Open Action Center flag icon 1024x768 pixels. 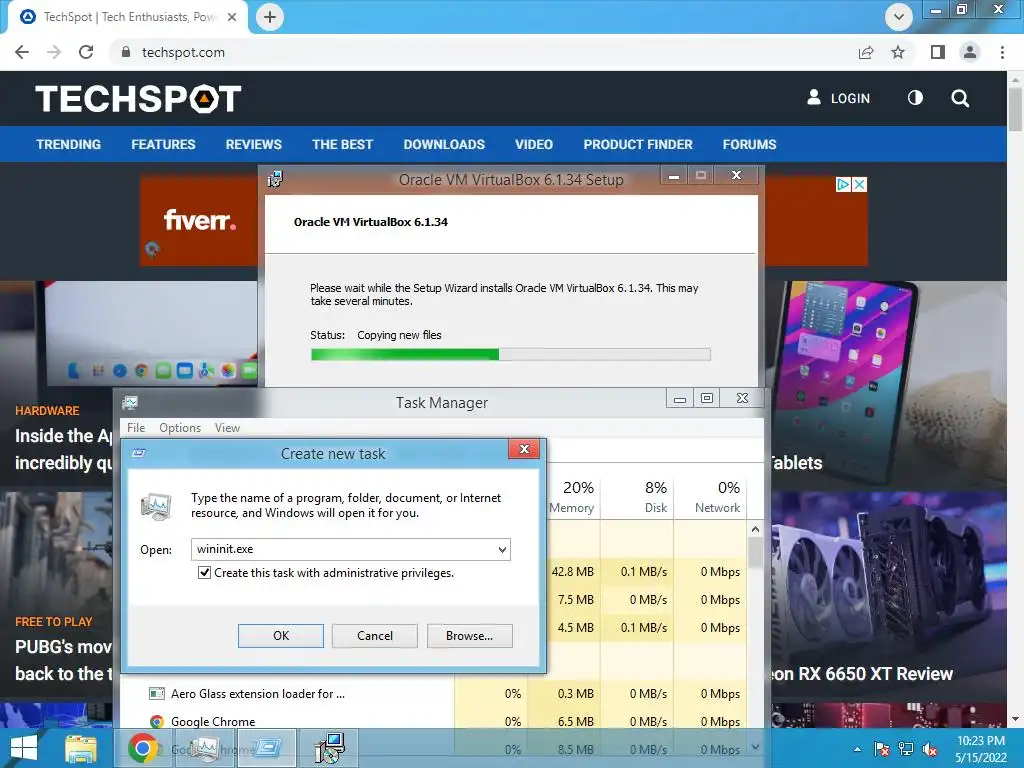coord(882,749)
